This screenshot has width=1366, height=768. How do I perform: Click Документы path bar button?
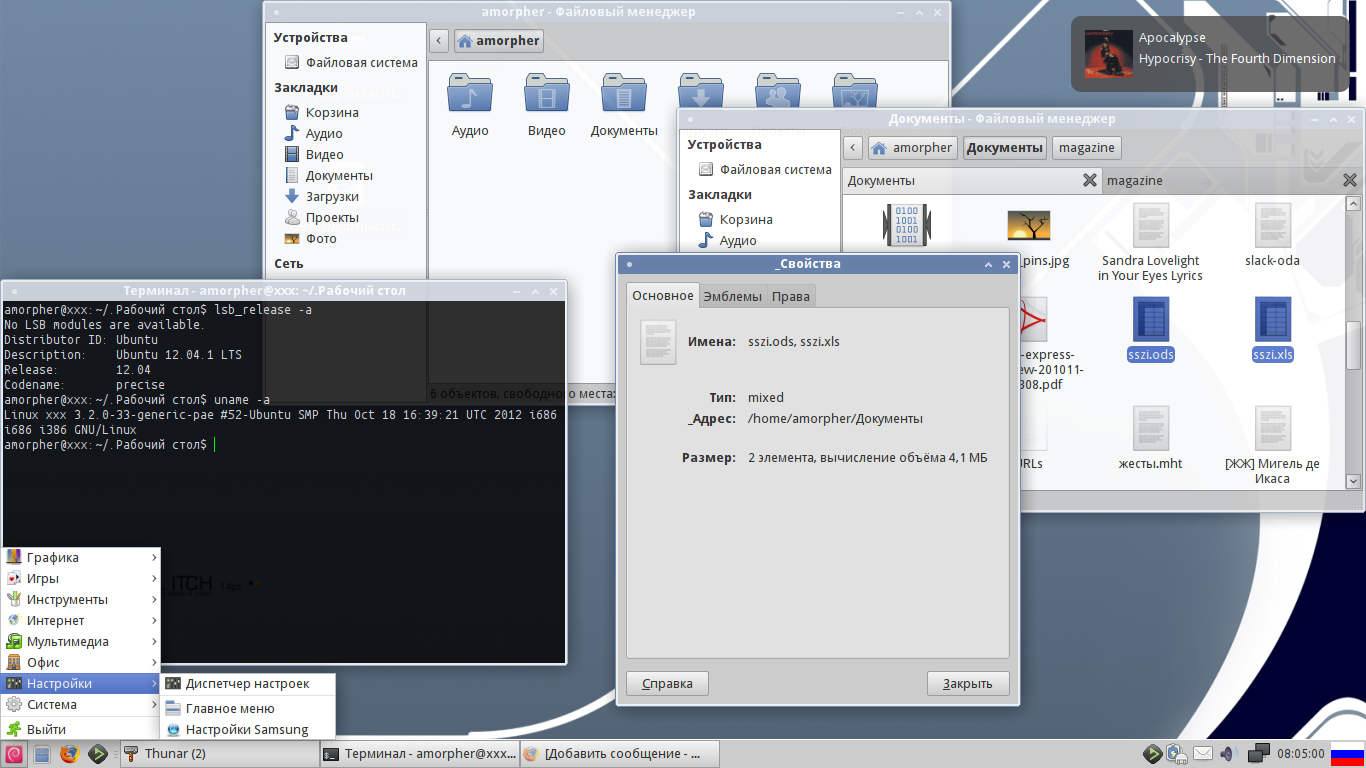tap(1005, 148)
